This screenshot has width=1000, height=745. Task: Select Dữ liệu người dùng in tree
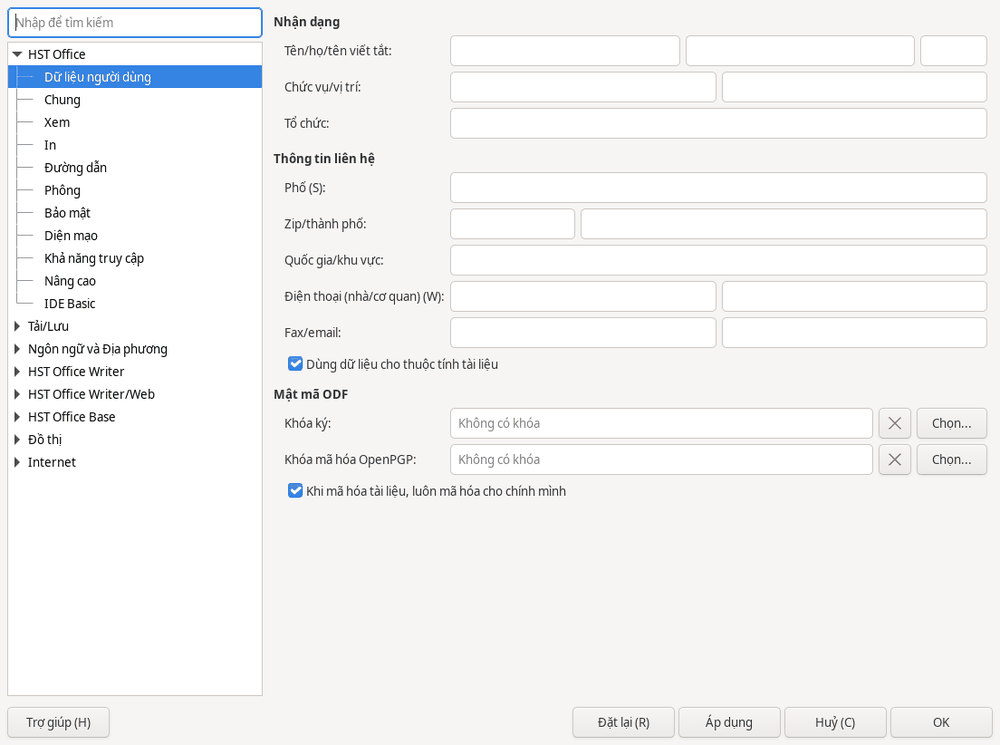[135, 77]
